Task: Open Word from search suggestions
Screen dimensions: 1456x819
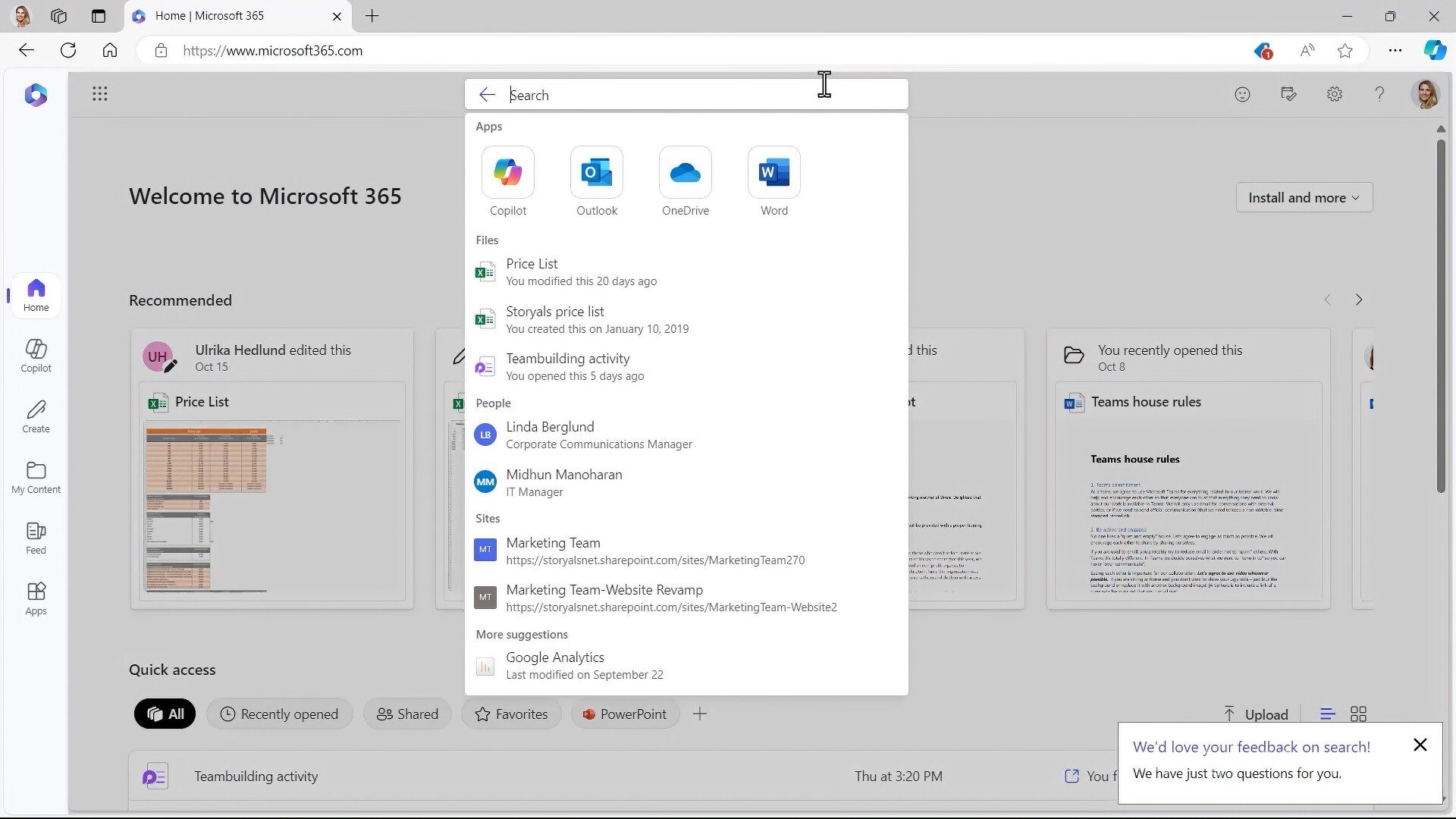Action: 774,181
